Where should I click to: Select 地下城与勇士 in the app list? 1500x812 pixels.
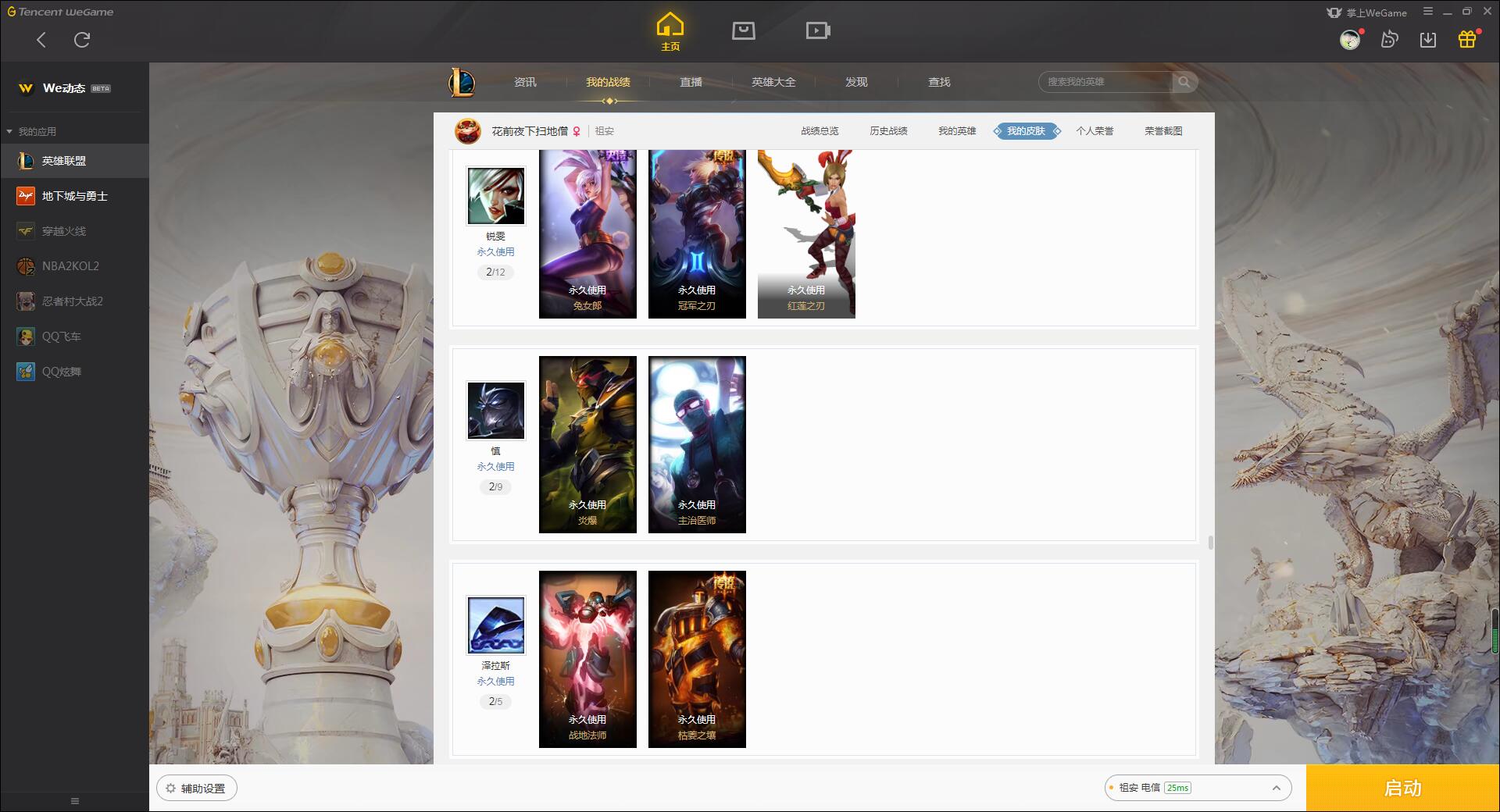(x=74, y=196)
